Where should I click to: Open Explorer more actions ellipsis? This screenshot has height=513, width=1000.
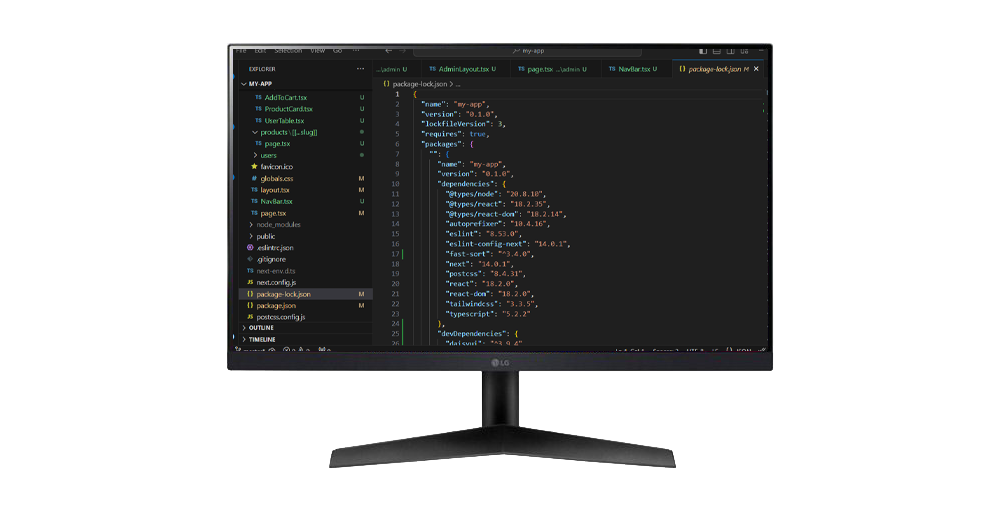[x=360, y=69]
